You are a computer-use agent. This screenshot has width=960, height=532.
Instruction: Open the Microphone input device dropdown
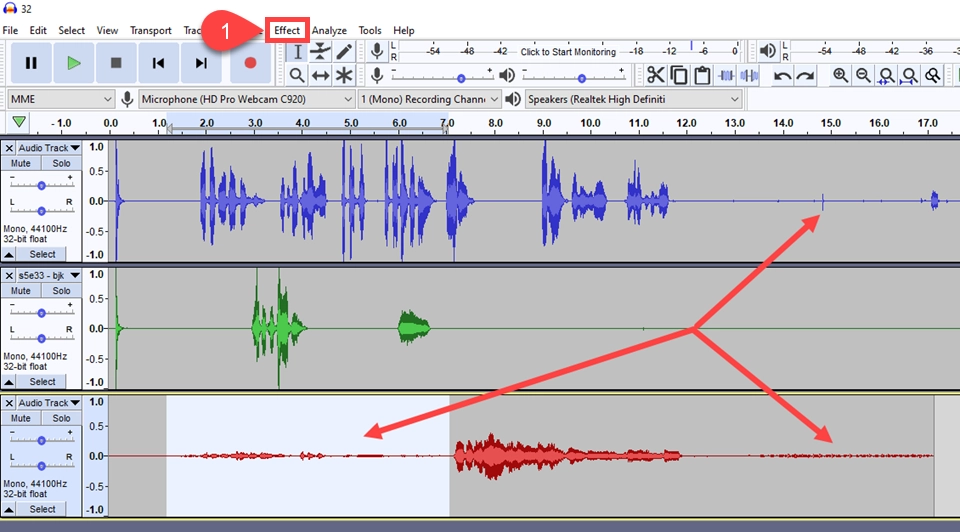coord(246,99)
